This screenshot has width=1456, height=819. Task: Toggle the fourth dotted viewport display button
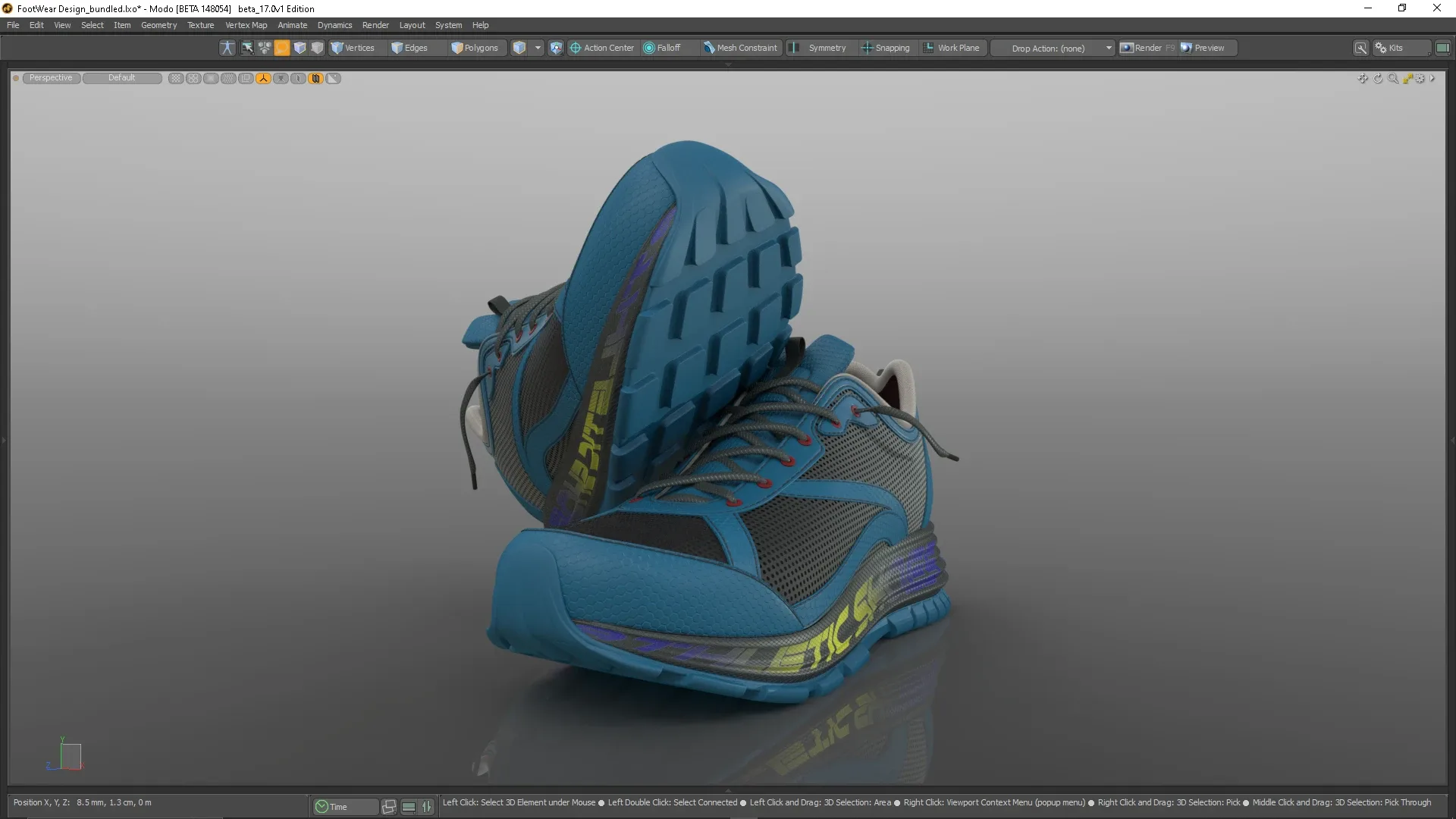(228, 78)
